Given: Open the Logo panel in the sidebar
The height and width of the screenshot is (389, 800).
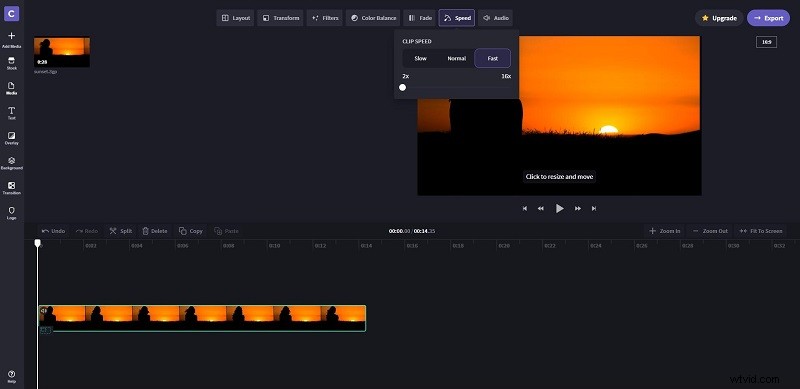Looking at the screenshot, I should 11,213.
